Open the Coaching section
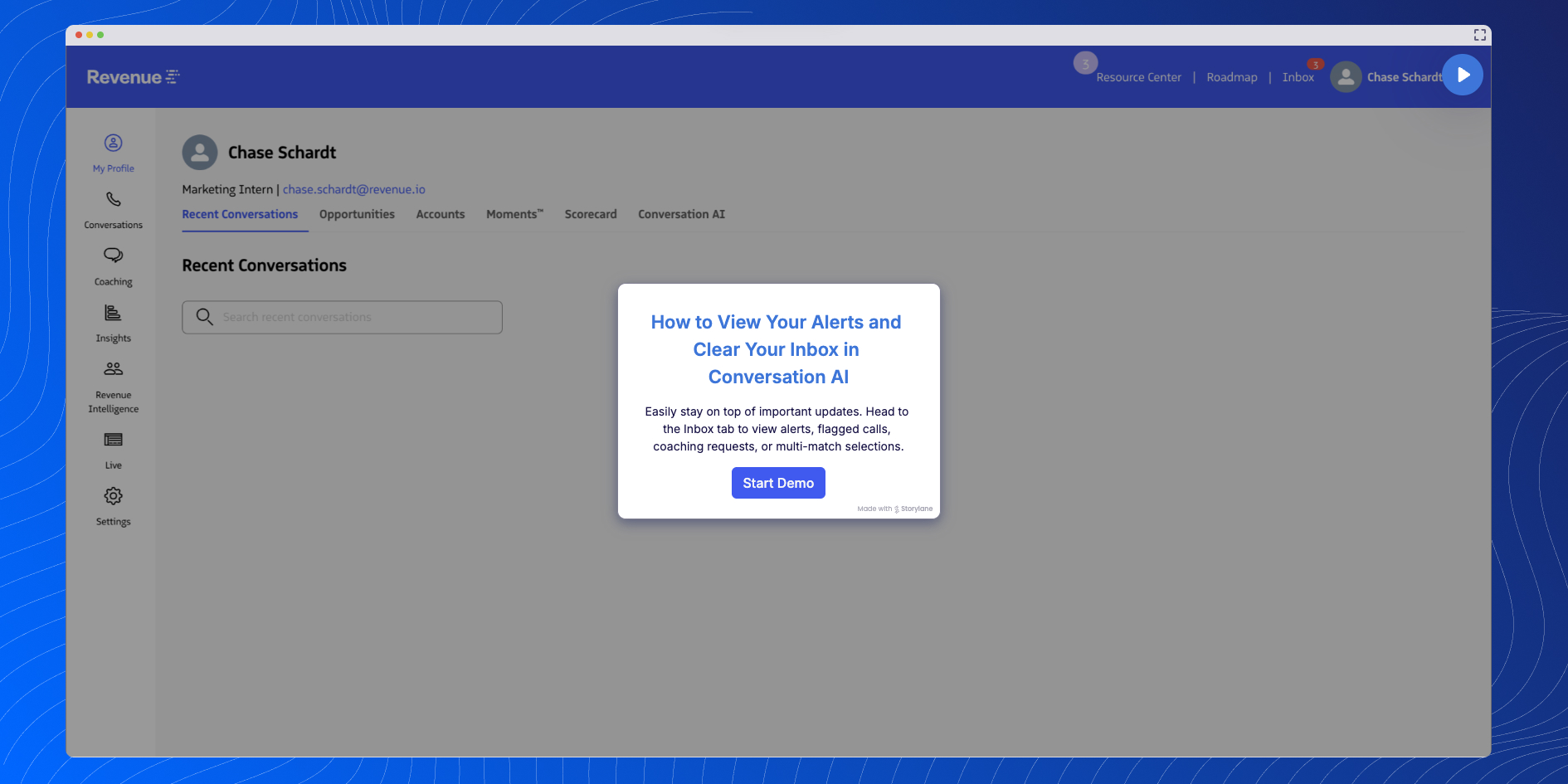This screenshot has height=784, width=1568. coord(113,265)
